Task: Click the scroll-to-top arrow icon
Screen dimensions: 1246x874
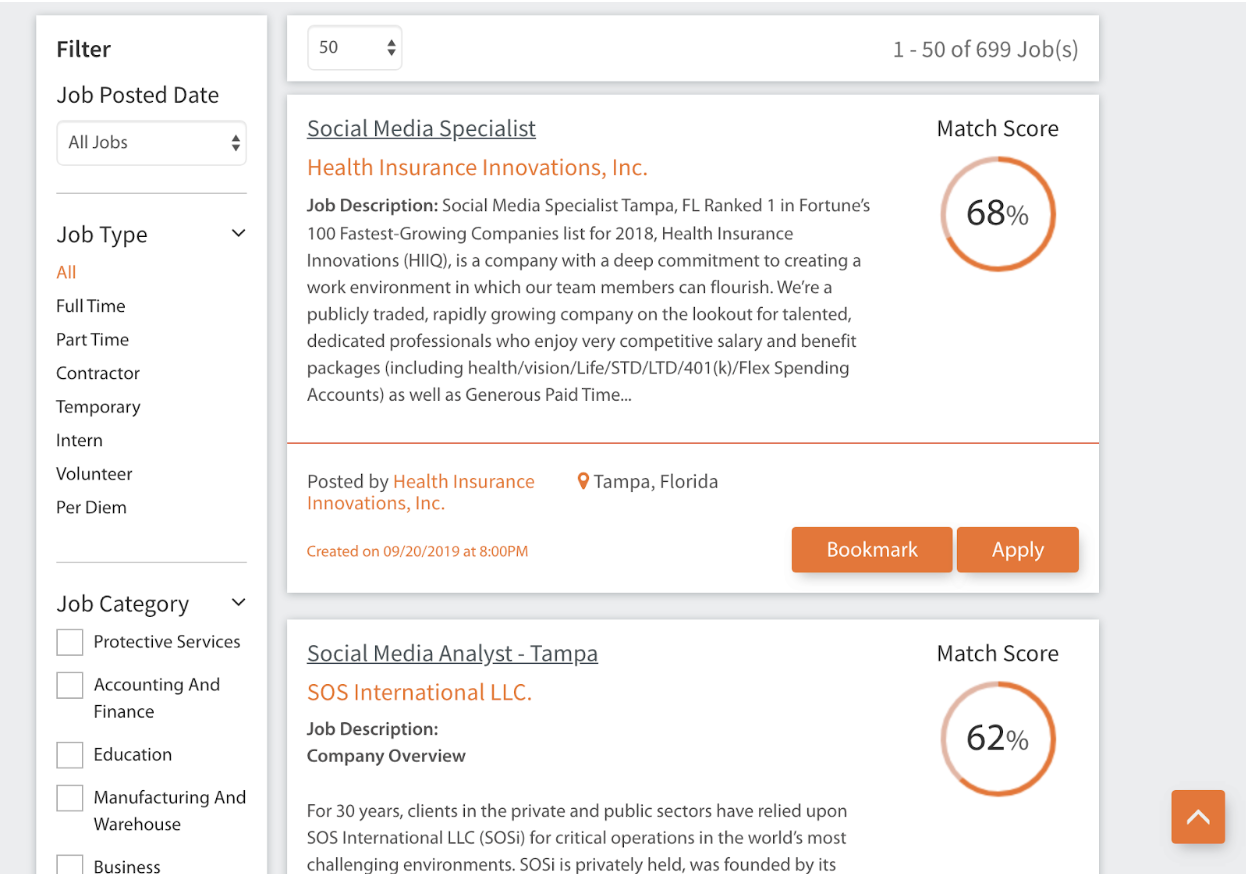Action: 1197,817
